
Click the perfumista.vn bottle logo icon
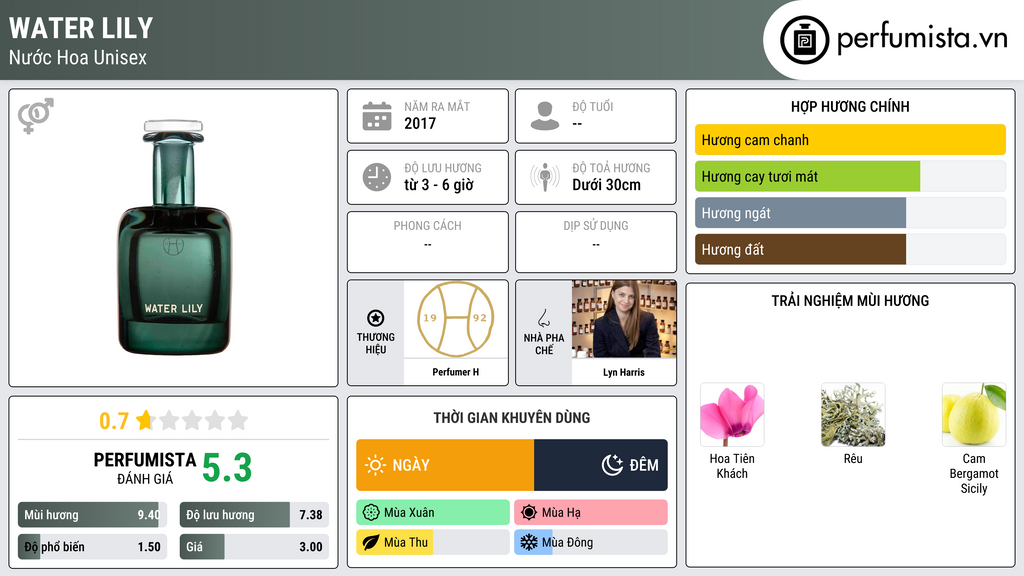click(x=804, y=40)
